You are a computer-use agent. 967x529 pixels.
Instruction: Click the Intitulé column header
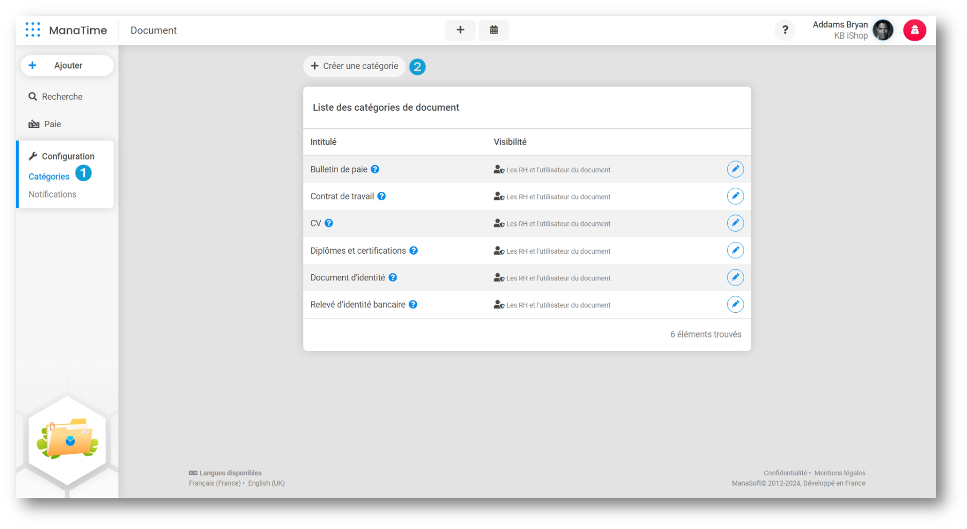(323, 142)
